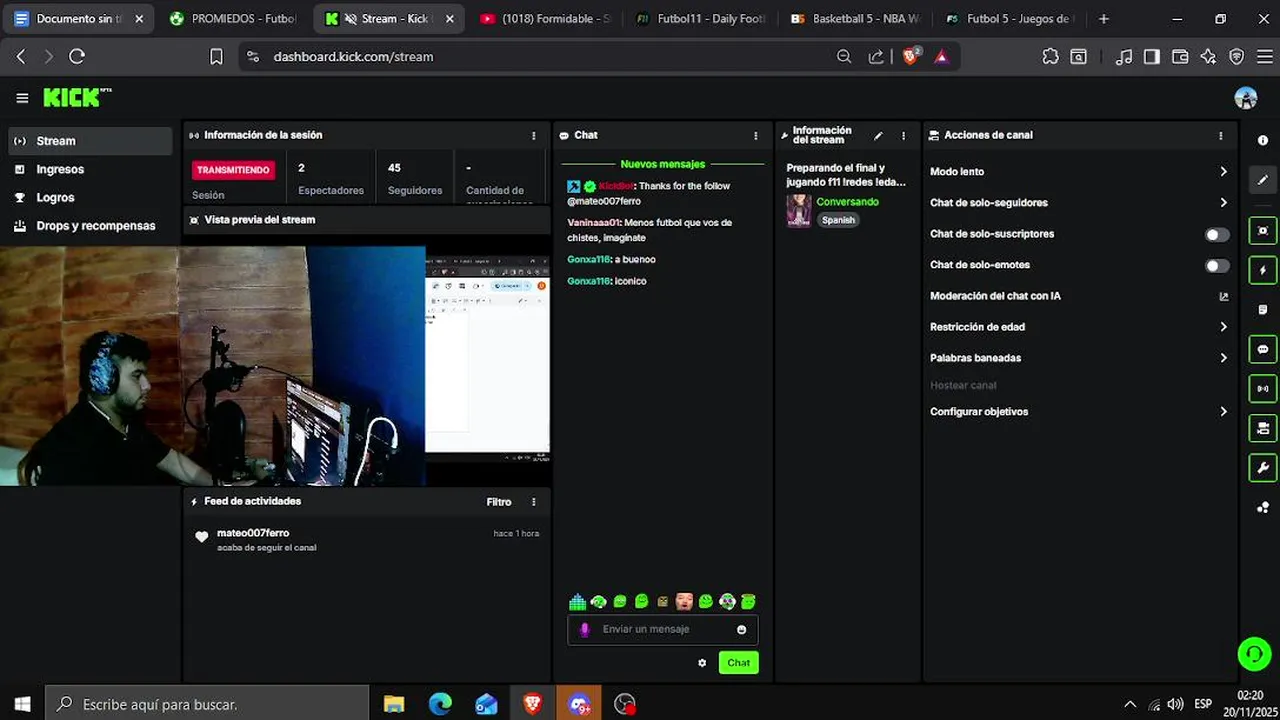
Task: Open Logros in left navigation
Action: pos(90,197)
